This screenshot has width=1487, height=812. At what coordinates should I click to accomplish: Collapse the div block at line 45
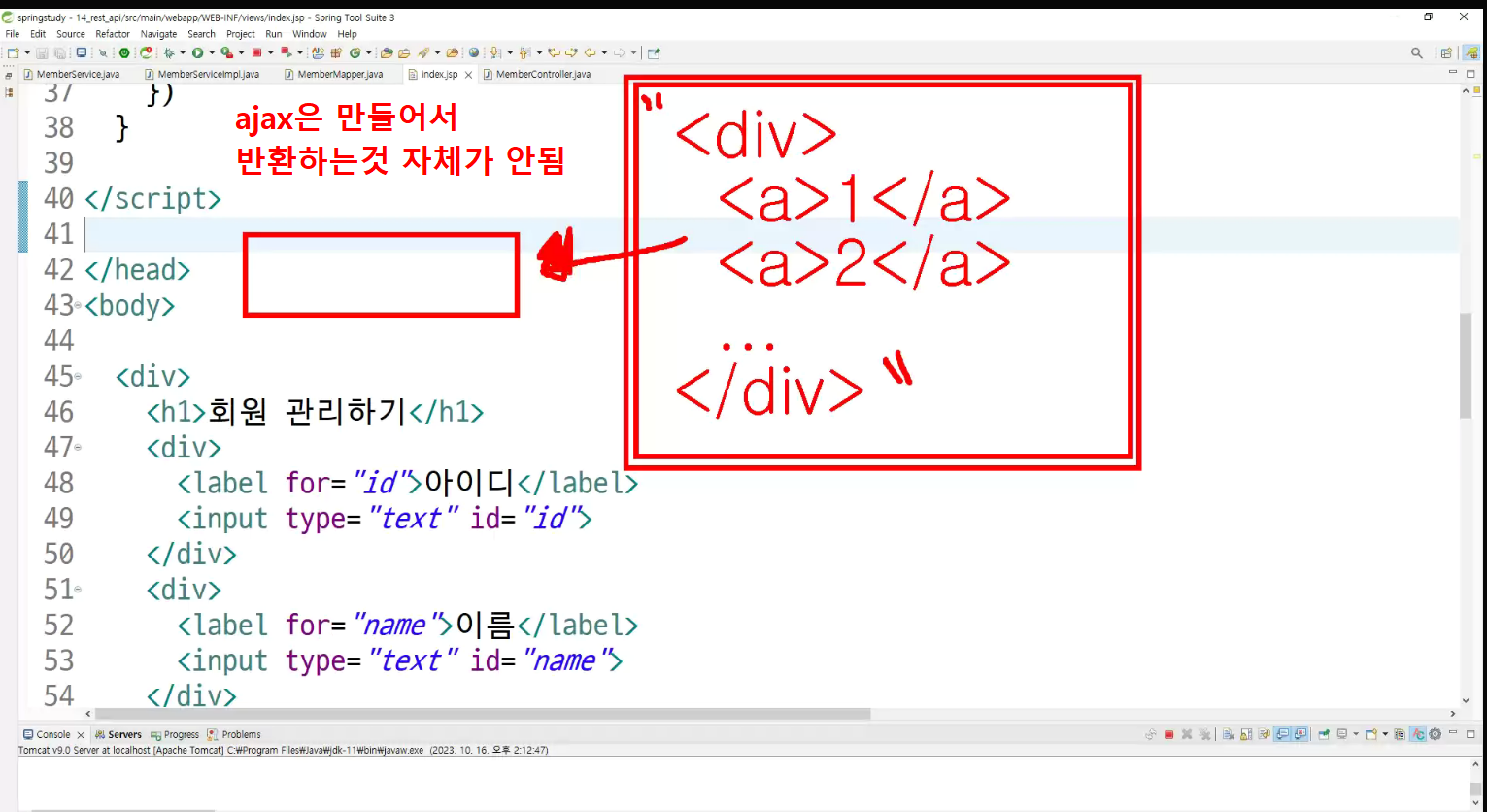(x=78, y=377)
